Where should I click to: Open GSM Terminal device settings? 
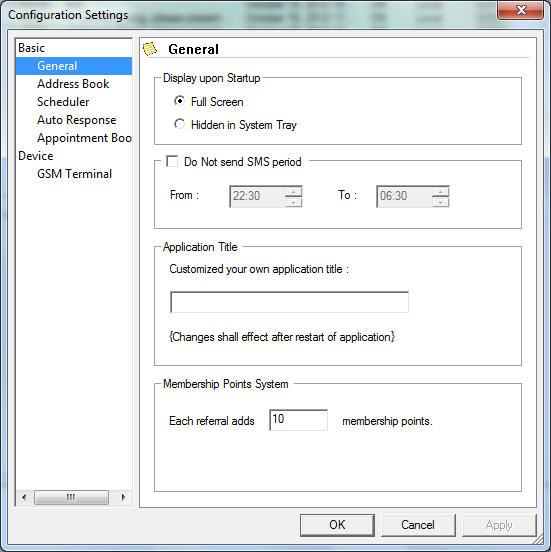pyautogui.click(x=74, y=174)
